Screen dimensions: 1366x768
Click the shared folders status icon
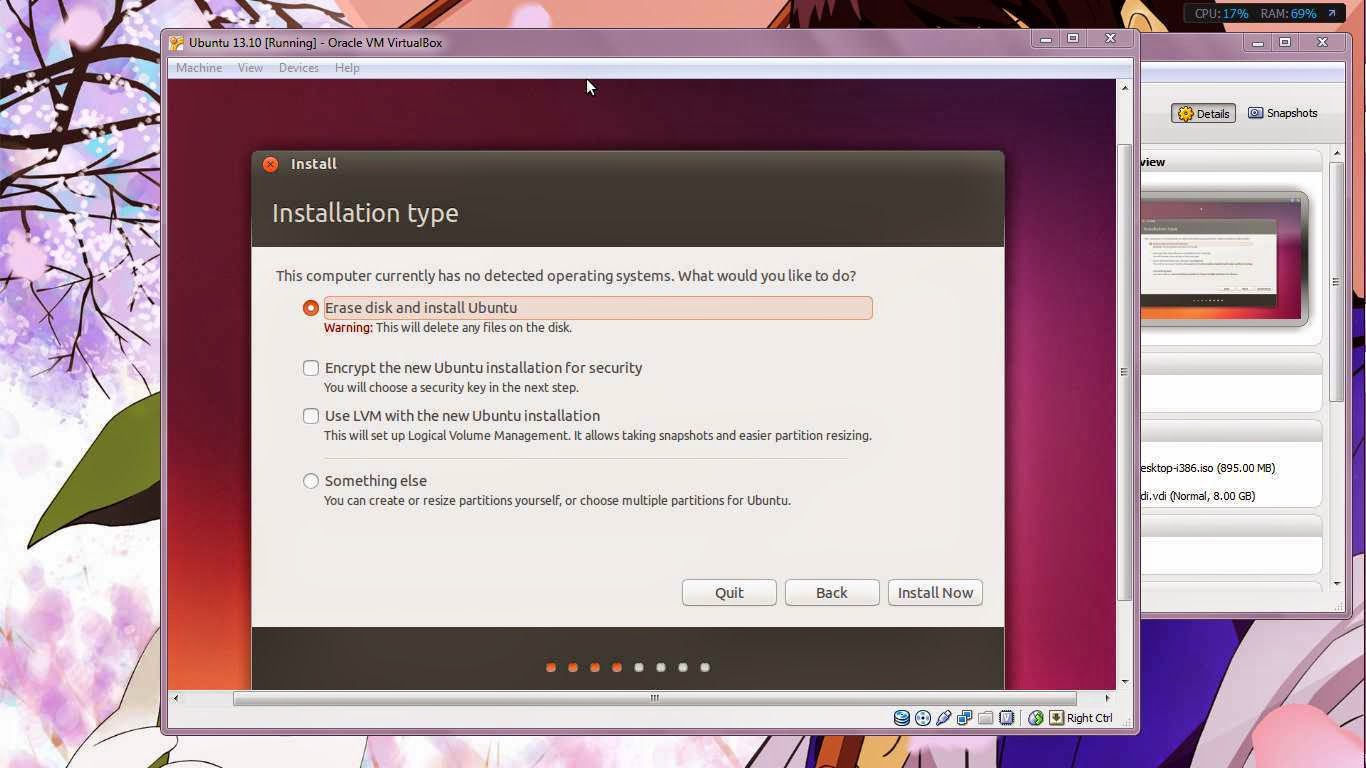985,718
